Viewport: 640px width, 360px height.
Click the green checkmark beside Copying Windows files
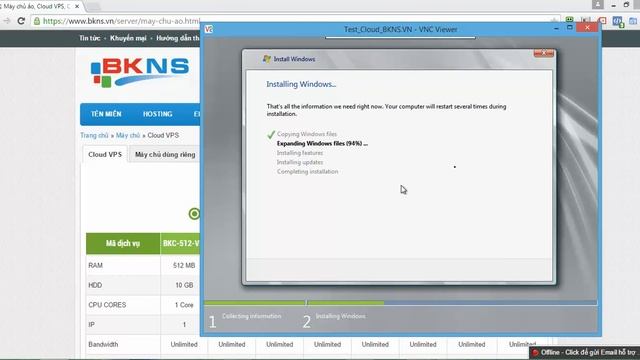[271, 134]
